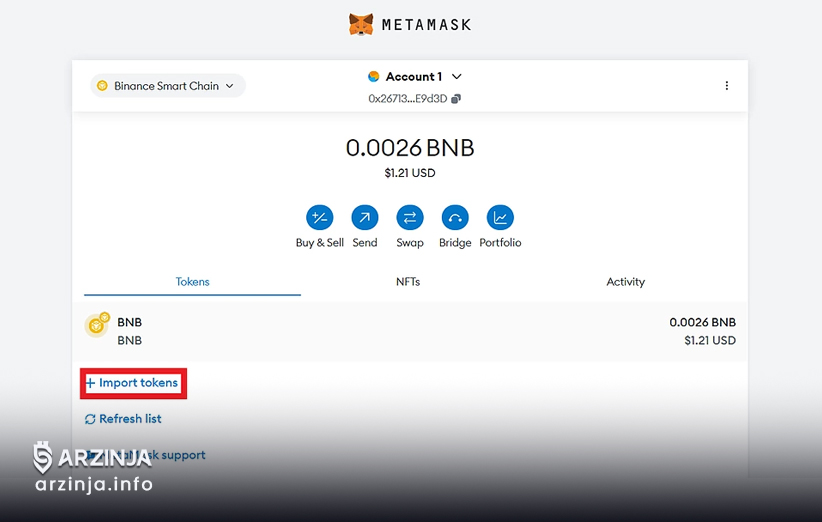Click the 0.0026 BNB amount in token row
Image resolution: width=822 pixels, height=522 pixels.
[x=702, y=322]
